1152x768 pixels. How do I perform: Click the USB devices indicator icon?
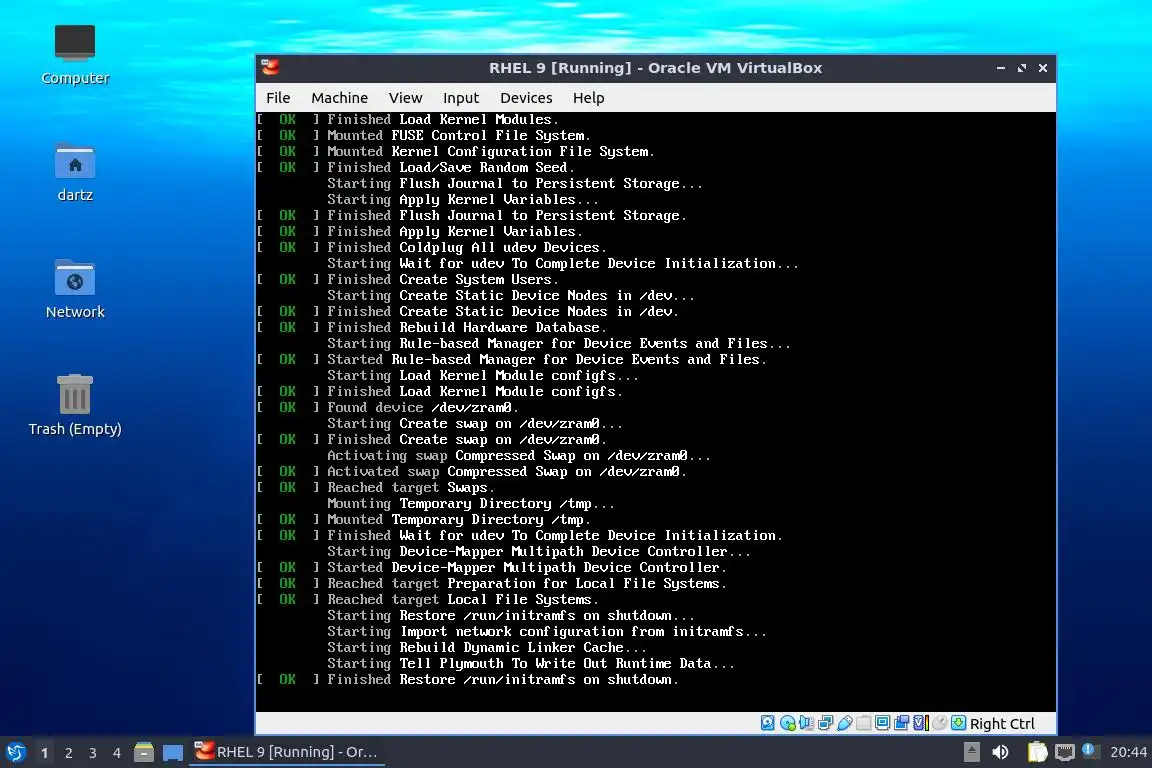[x=845, y=723]
